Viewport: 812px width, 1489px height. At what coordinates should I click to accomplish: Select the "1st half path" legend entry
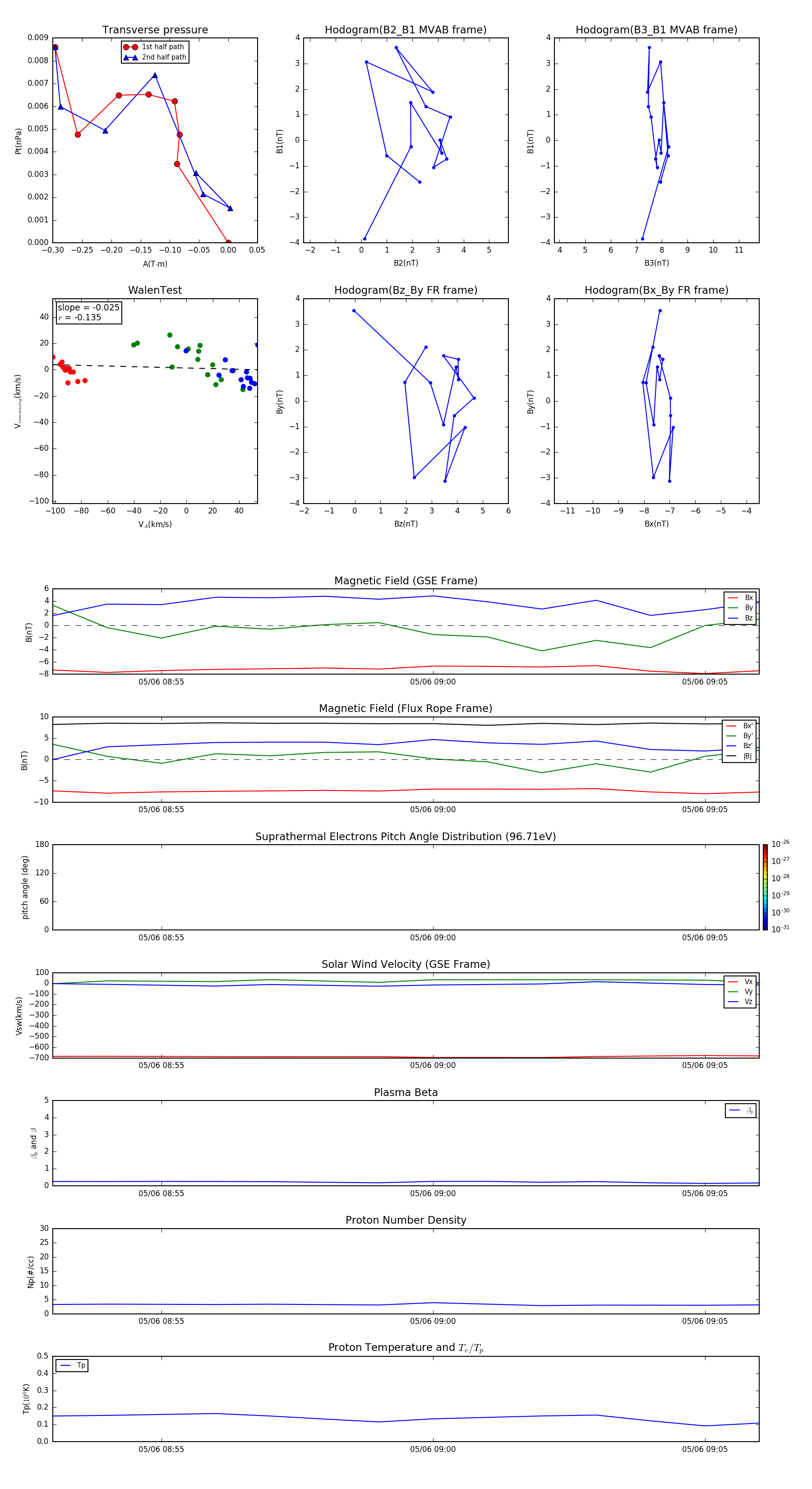click(154, 47)
